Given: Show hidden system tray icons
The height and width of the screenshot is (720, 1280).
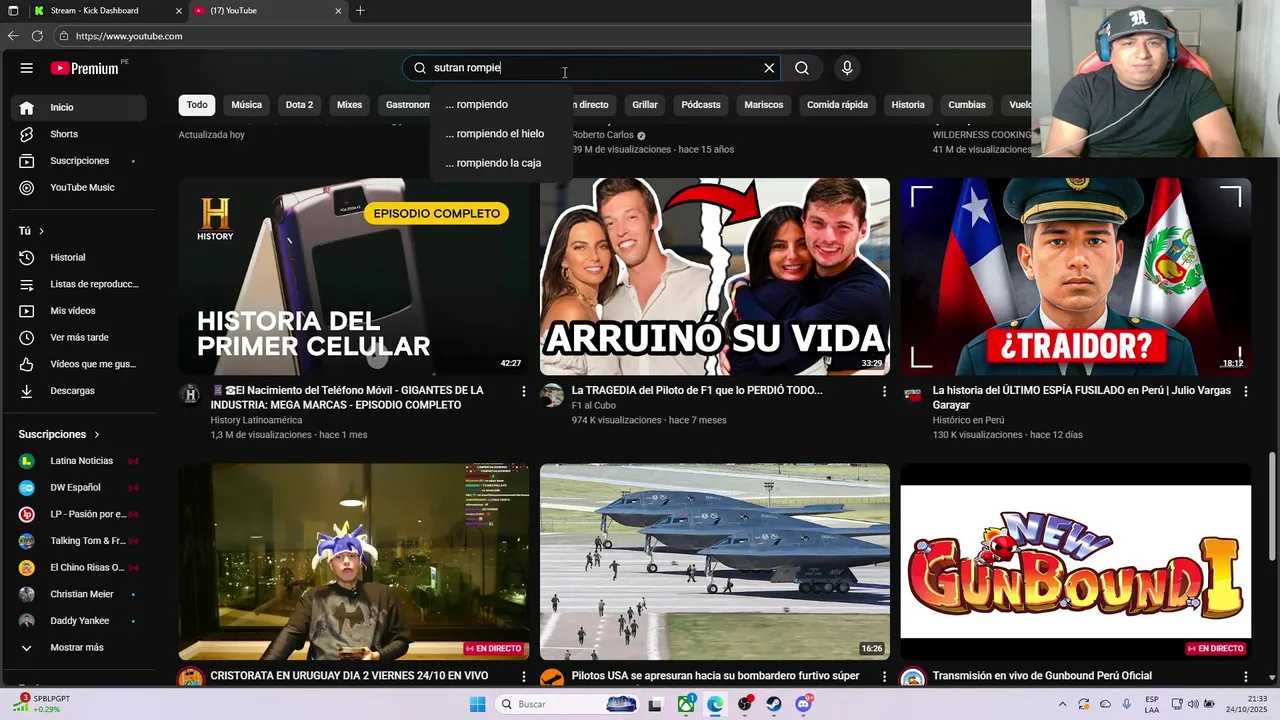Looking at the screenshot, I should pyautogui.click(x=1063, y=704).
